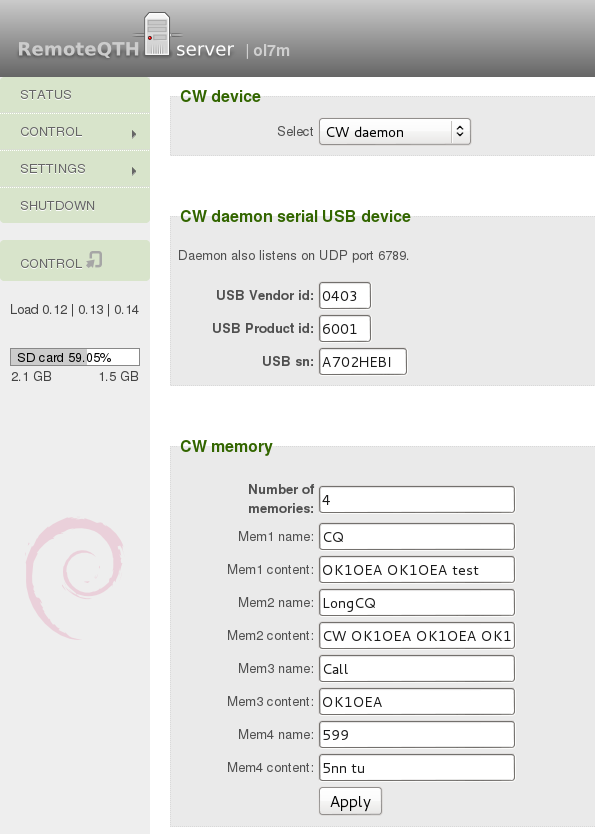The width and height of the screenshot is (595, 834).
Task: Click the Mem4 content field
Action: click(417, 768)
